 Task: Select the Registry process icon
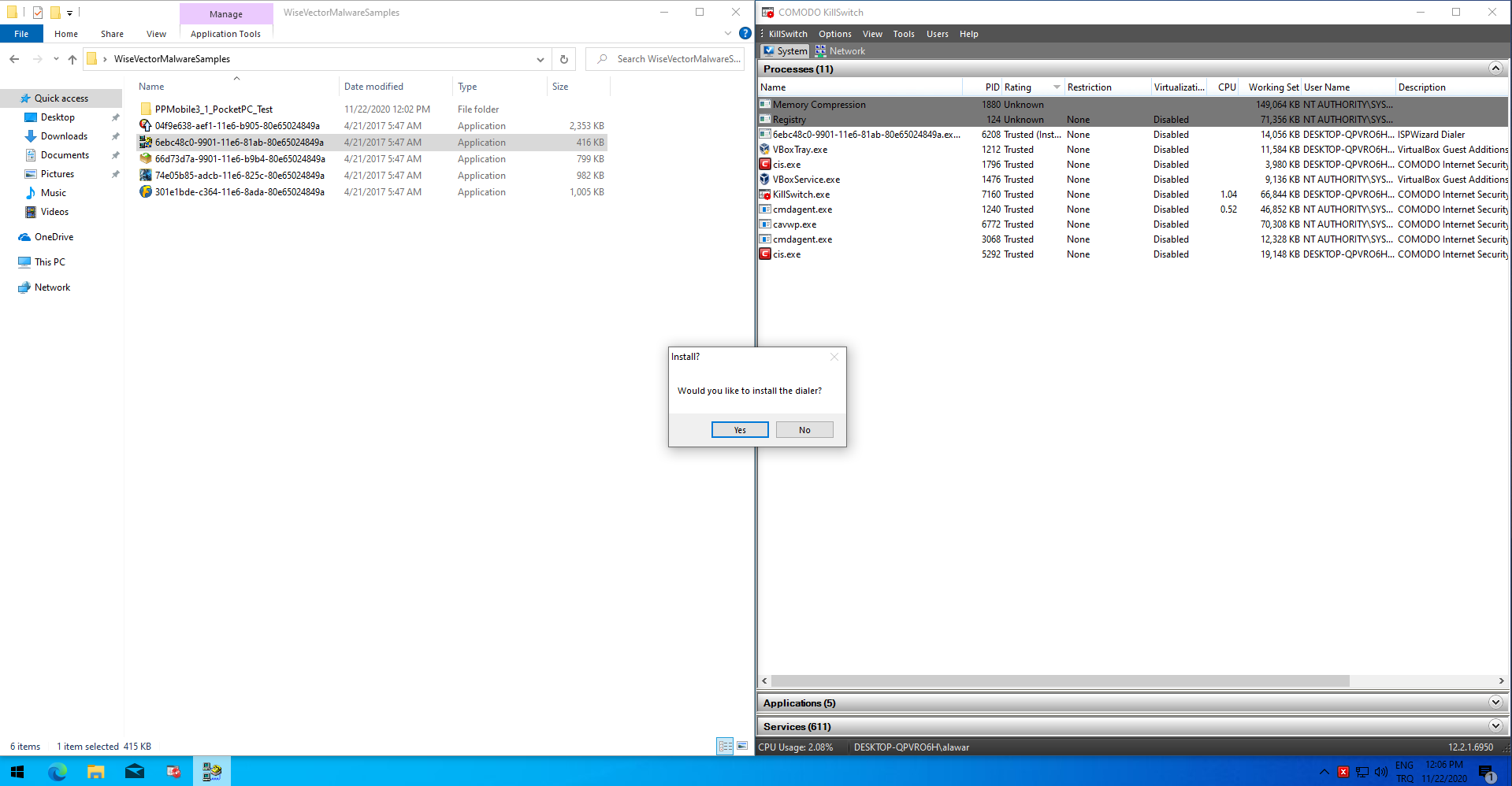[x=765, y=120]
